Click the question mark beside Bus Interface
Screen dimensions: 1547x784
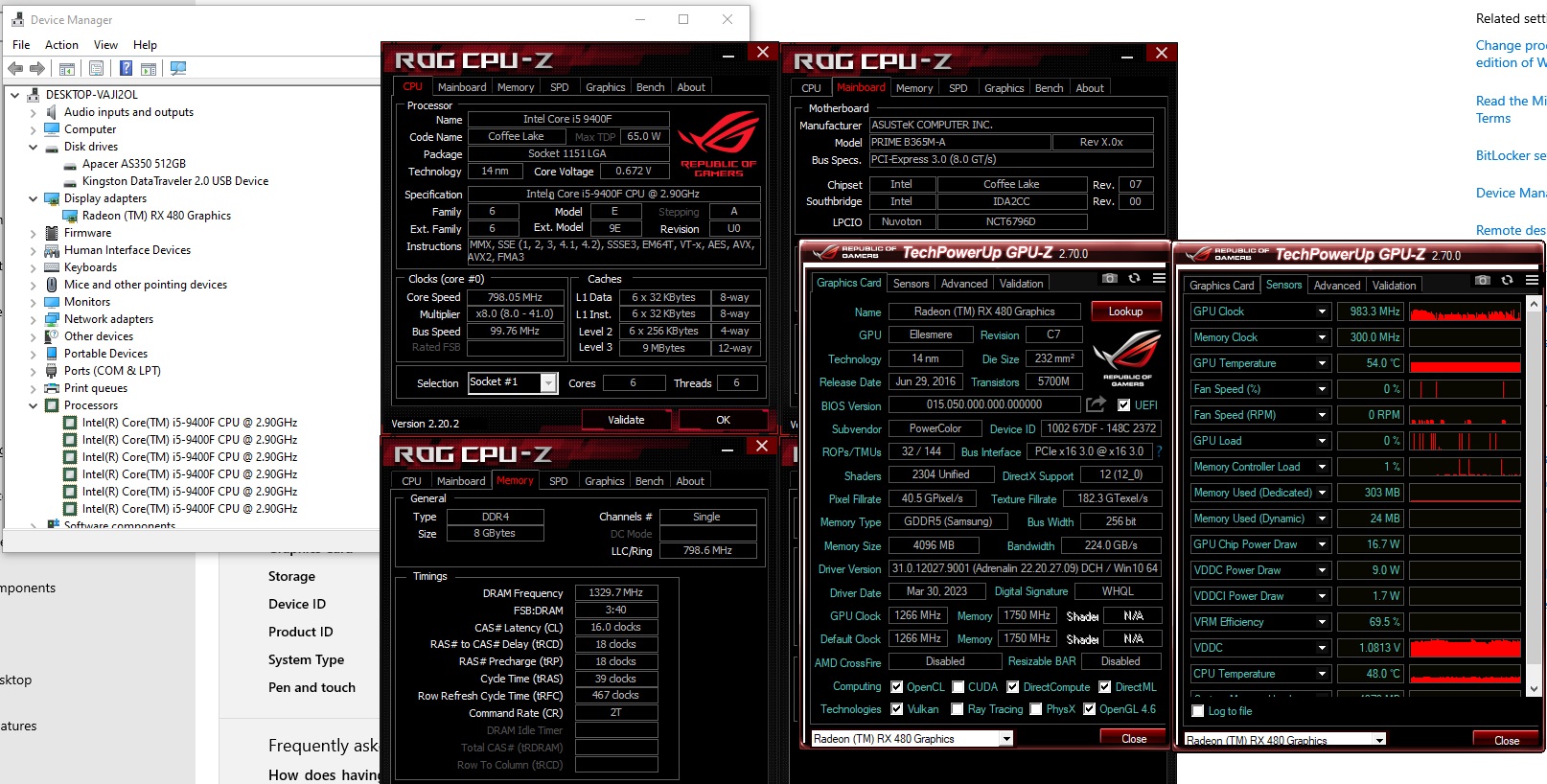(x=1159, y=451)
